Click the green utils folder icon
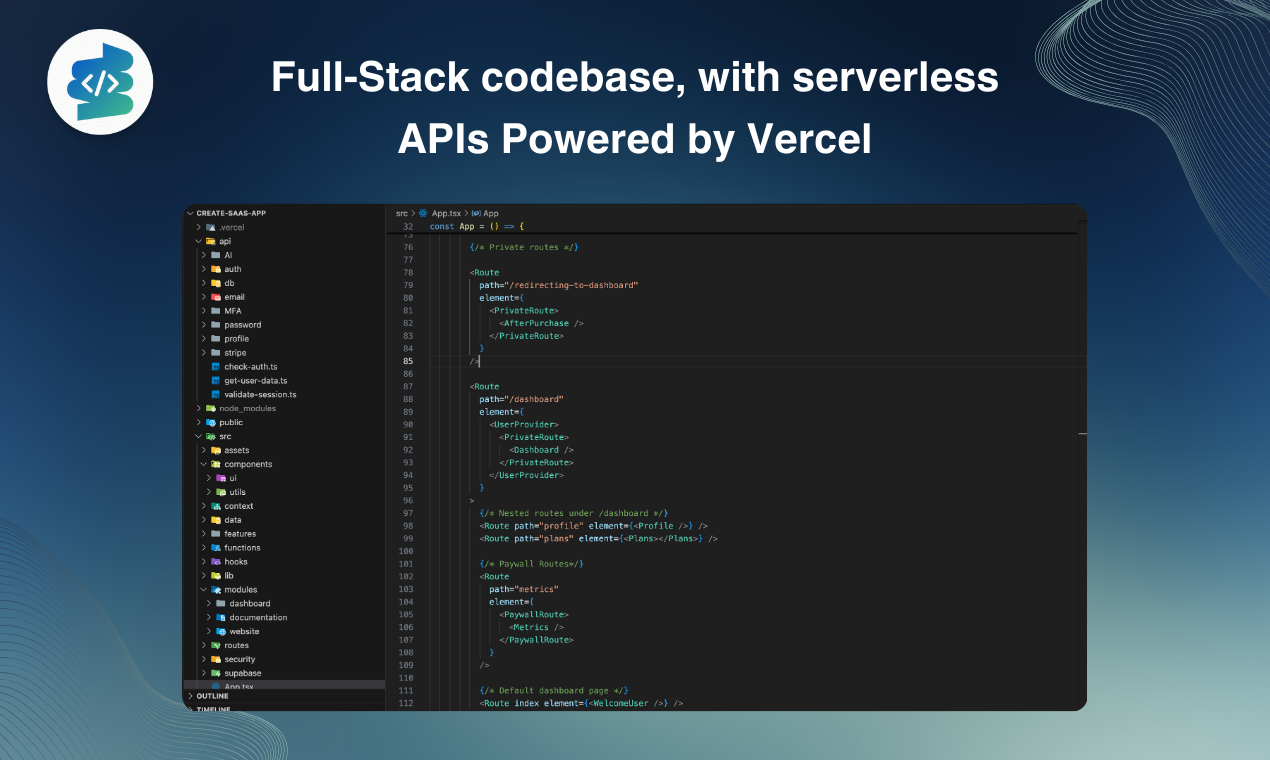 221,492
